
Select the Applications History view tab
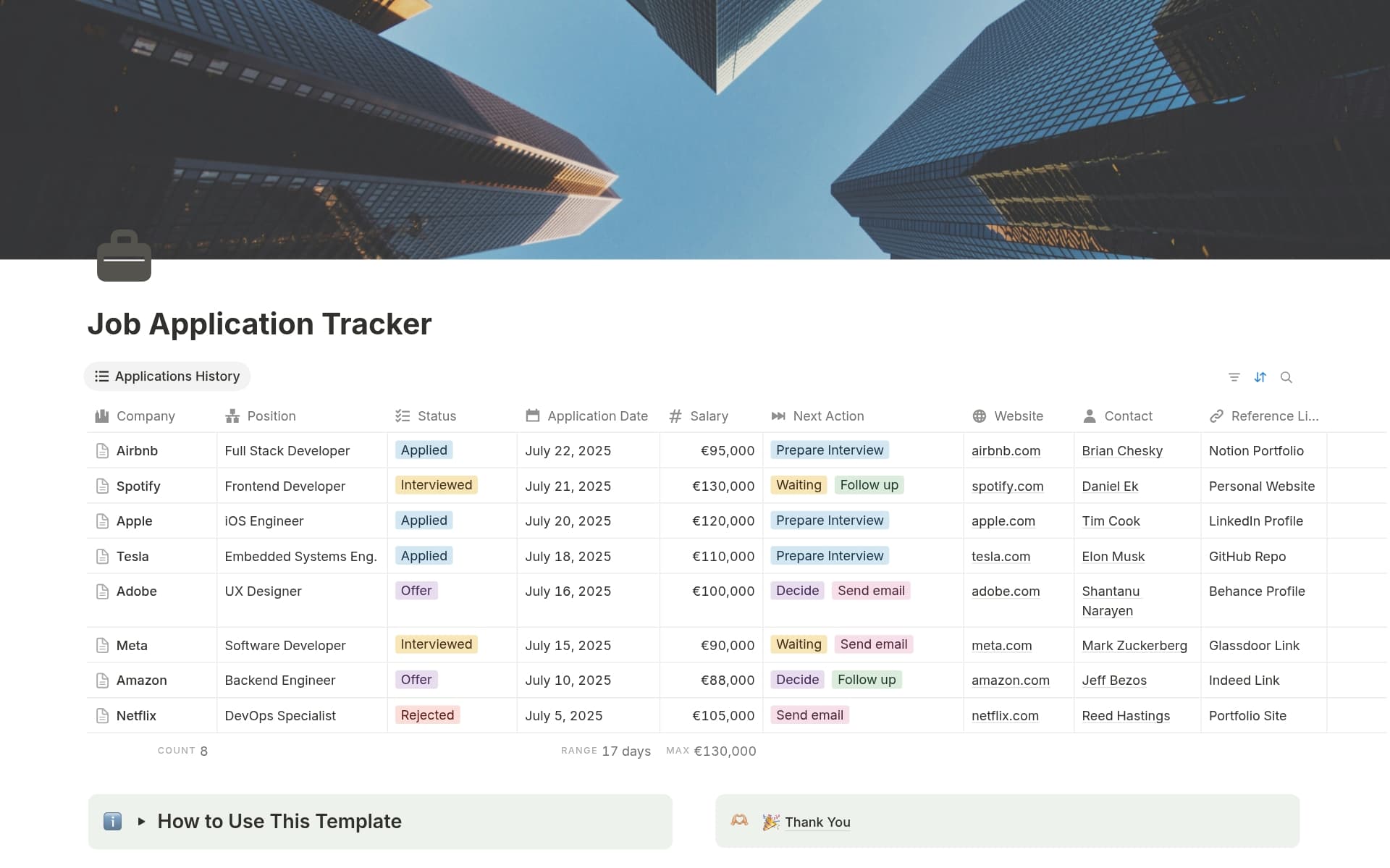coord(167,376)
